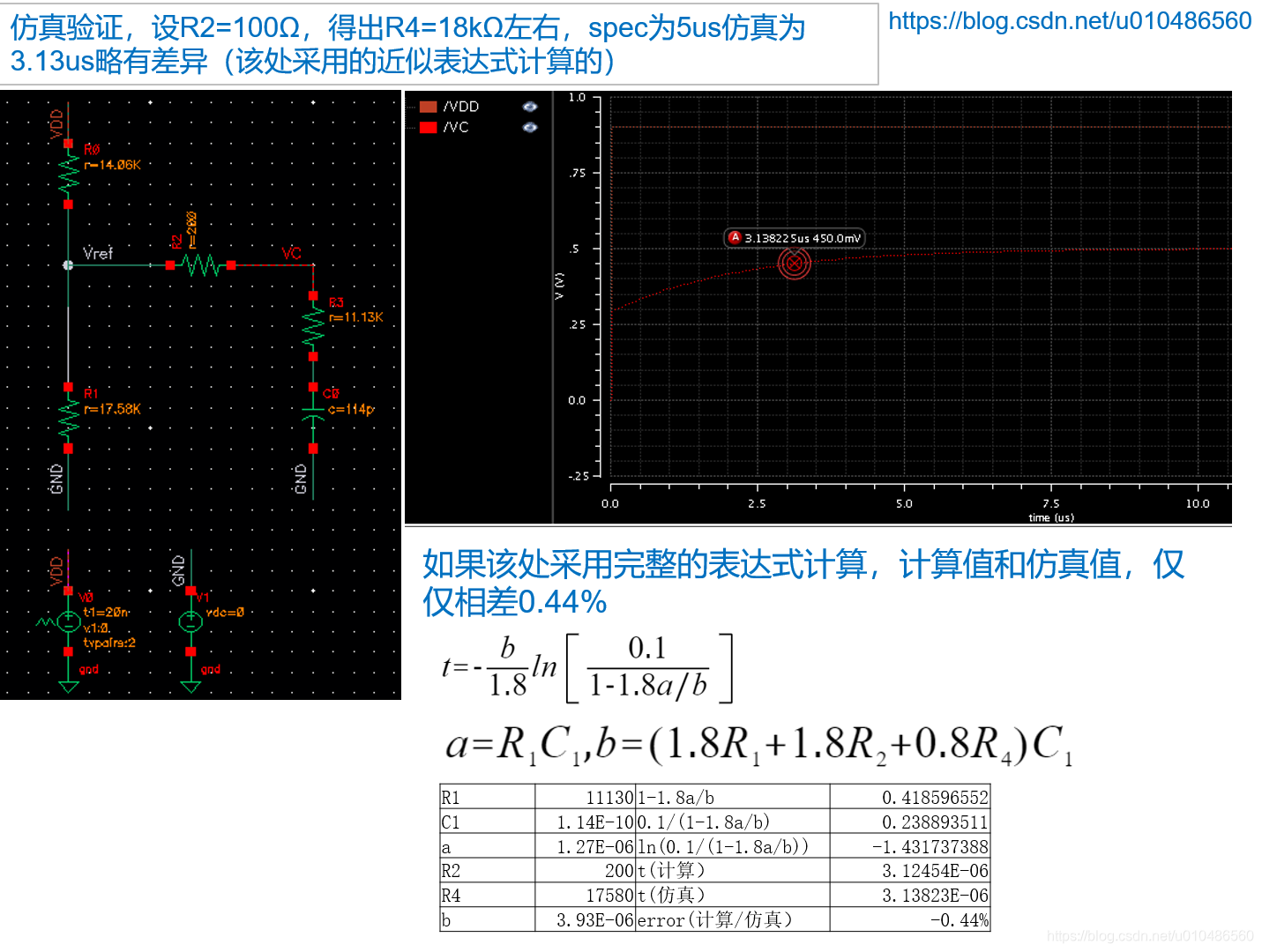1262x952 pixels.
Task: Click table cell with value 1.14E-10
Action: (x=586, y=822)
